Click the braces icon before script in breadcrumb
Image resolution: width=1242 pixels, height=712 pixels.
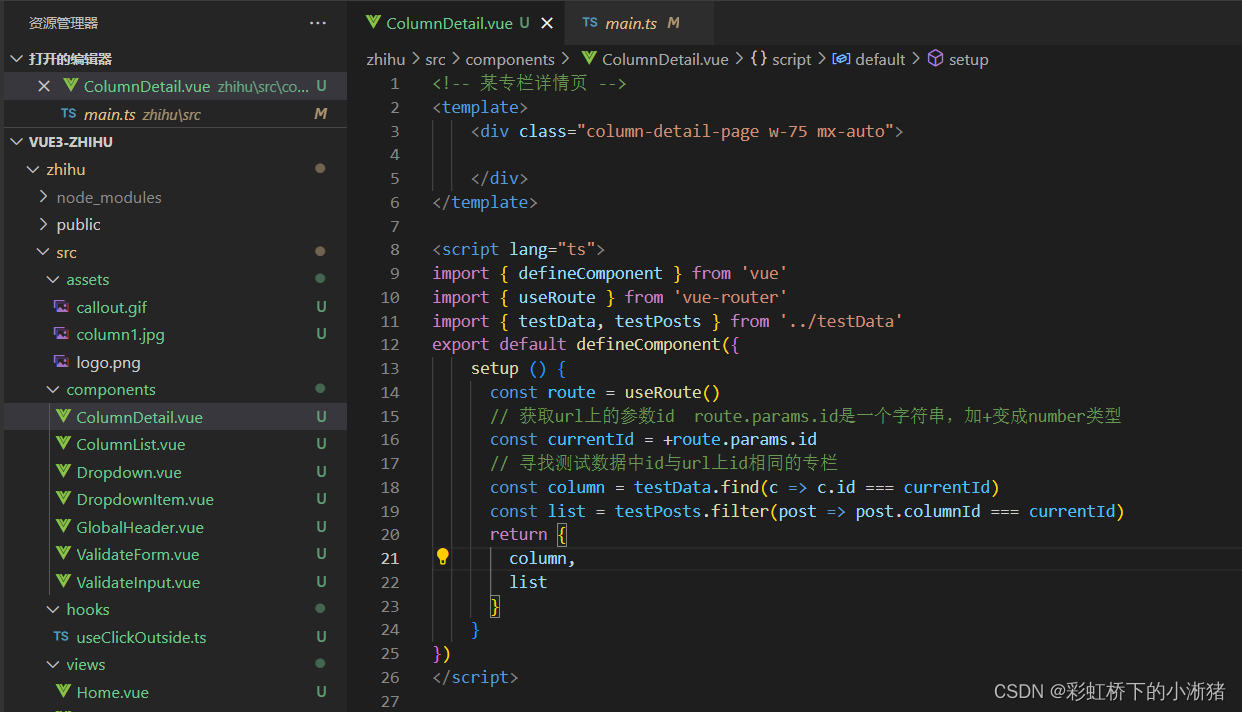[758, 59]
